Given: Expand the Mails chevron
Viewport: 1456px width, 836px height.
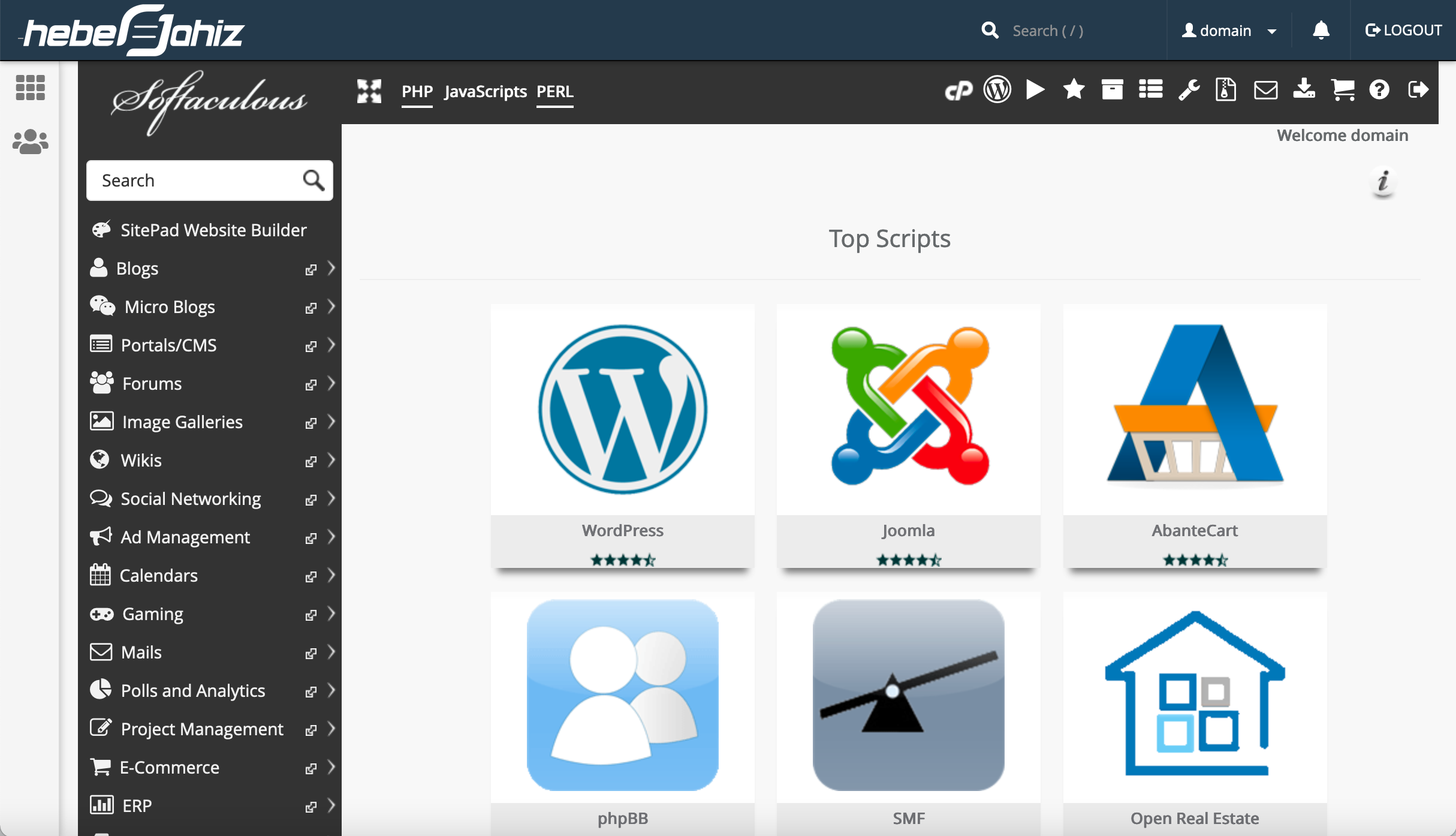Looking at the screenshot, I should pos(331,652).
